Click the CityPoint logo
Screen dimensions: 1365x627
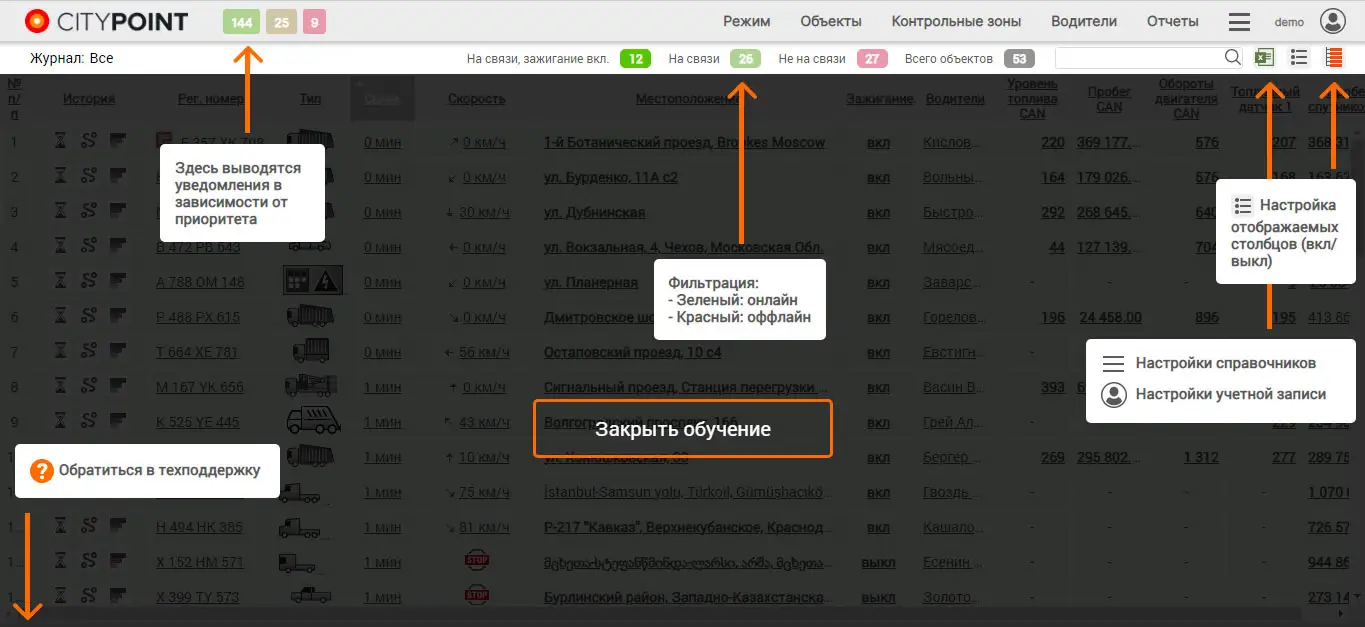107,21
